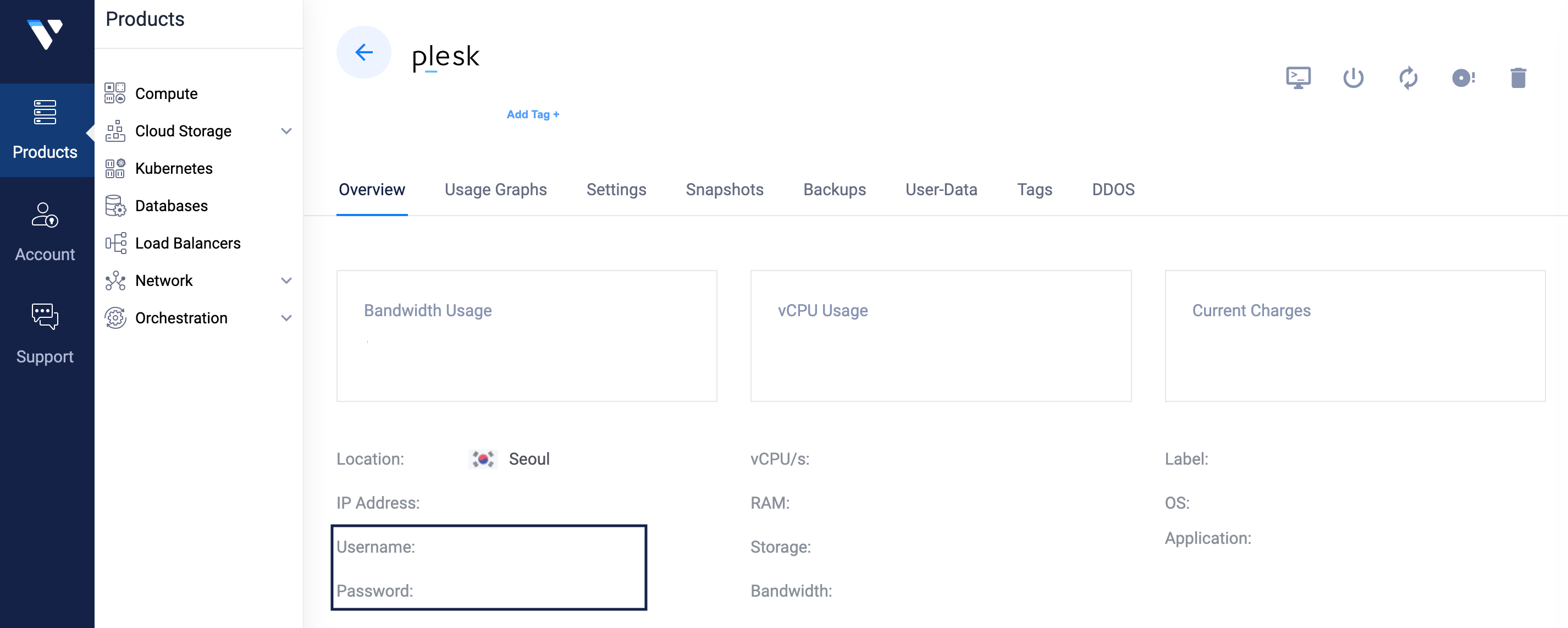Click the Products panel heading

click(145, 19)
